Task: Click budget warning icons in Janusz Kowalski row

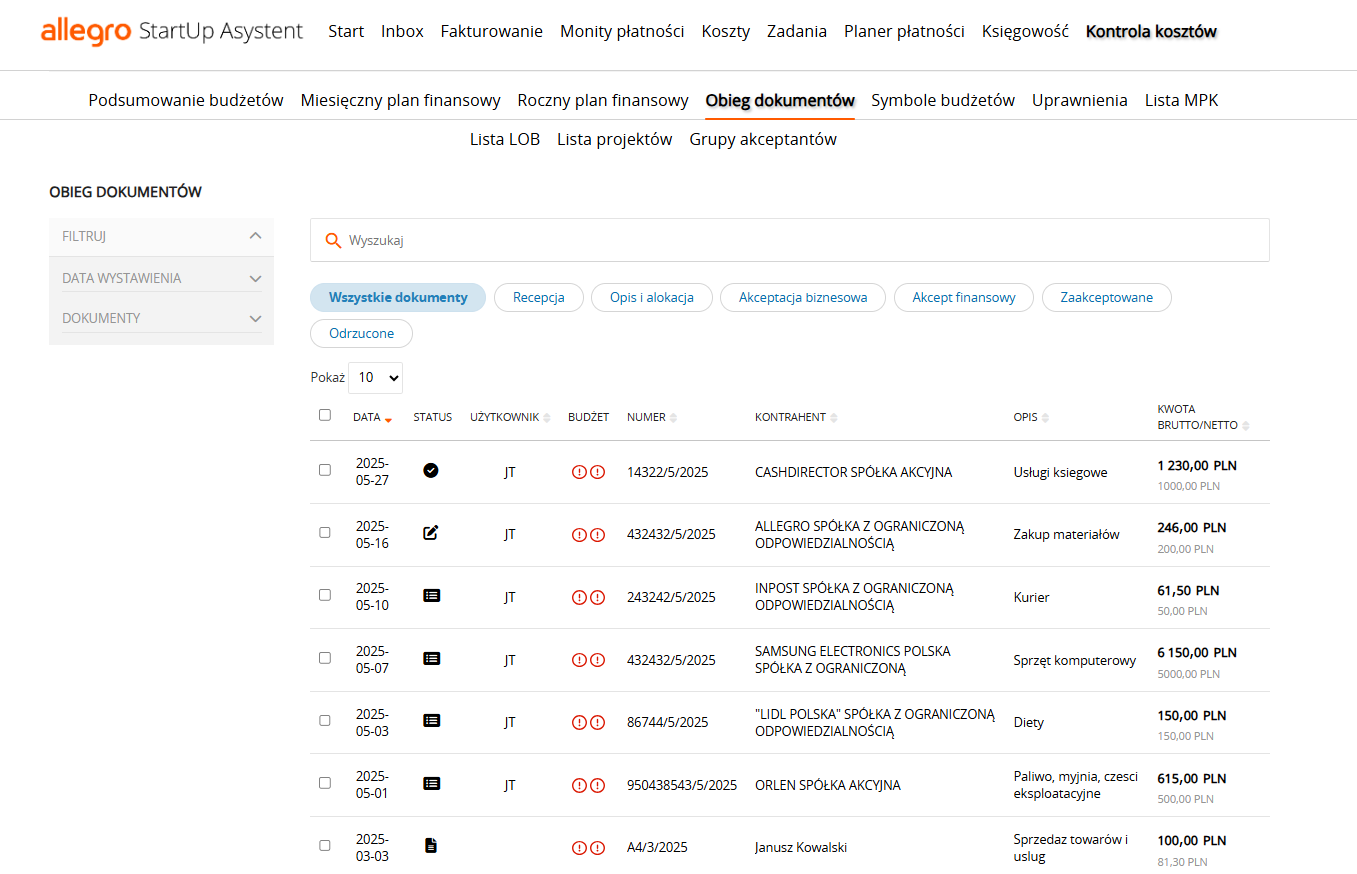Action: 588,847
